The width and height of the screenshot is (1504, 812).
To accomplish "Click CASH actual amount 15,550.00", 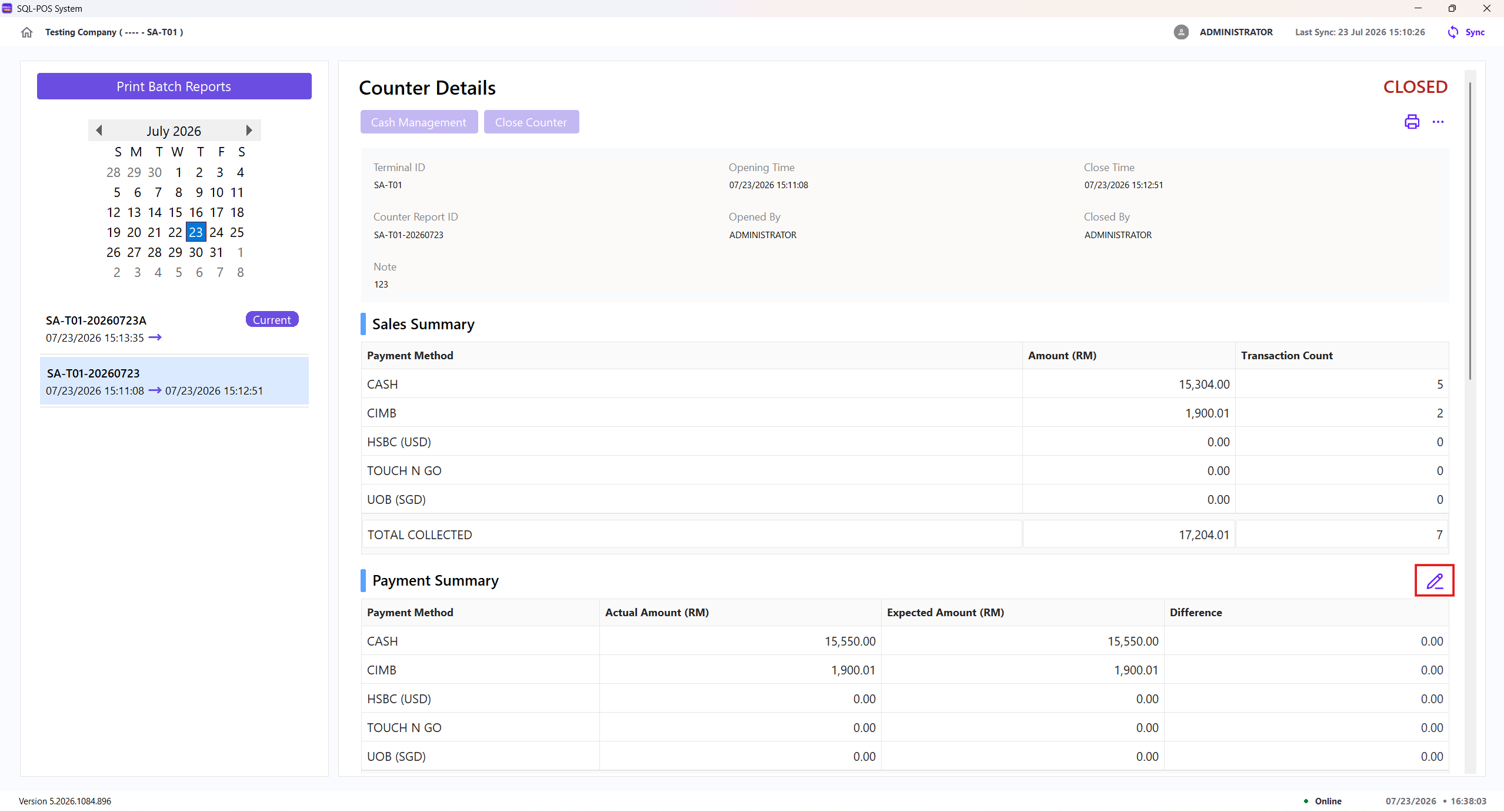I will [x=850, y=641].
